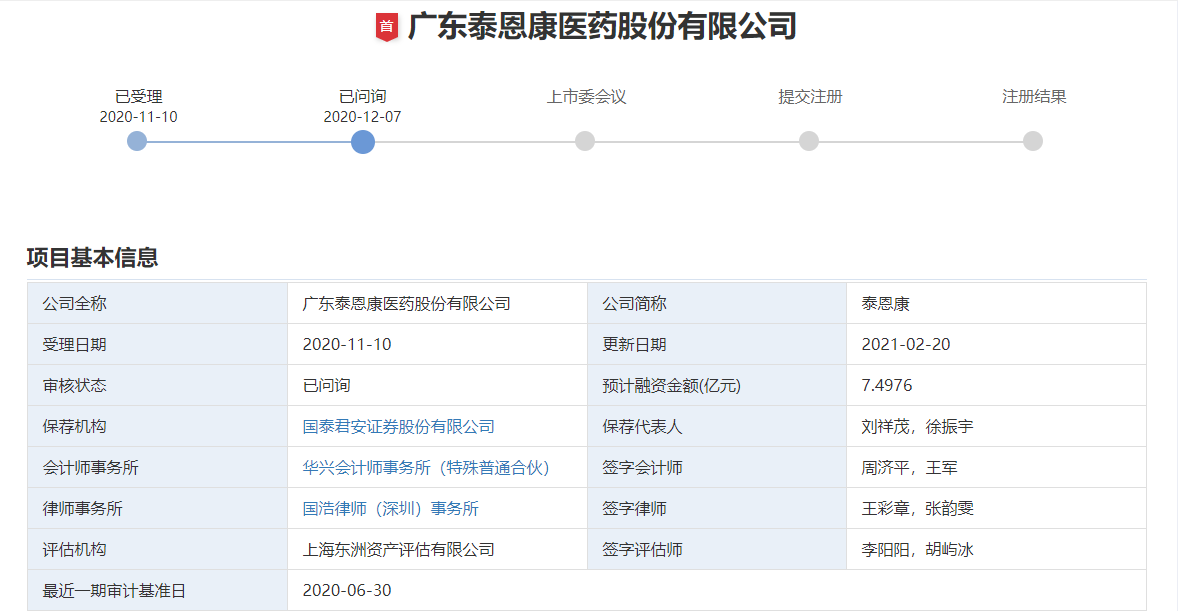This screenshot has width=1178, height=611.
Task: Click the 保荐机构 label cell
Action: (x=158, y=427)
